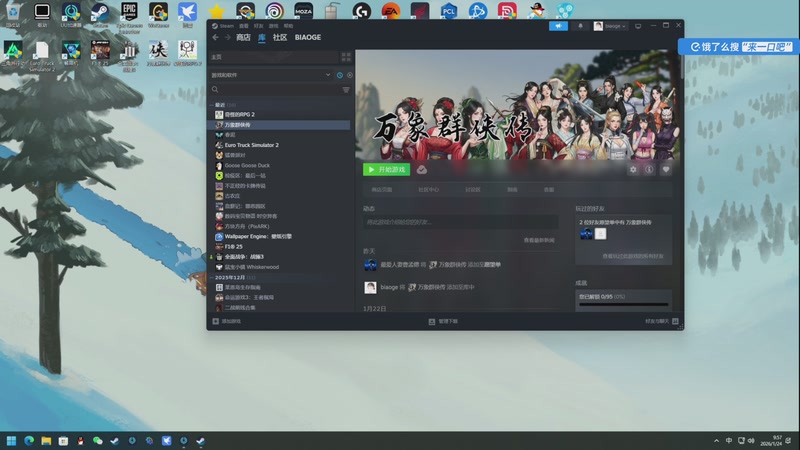The height and width of the screenshot is (450, 800).
Task: Open blue friend avatar in wishlist friends box
Action: click(x=586, y=234)
